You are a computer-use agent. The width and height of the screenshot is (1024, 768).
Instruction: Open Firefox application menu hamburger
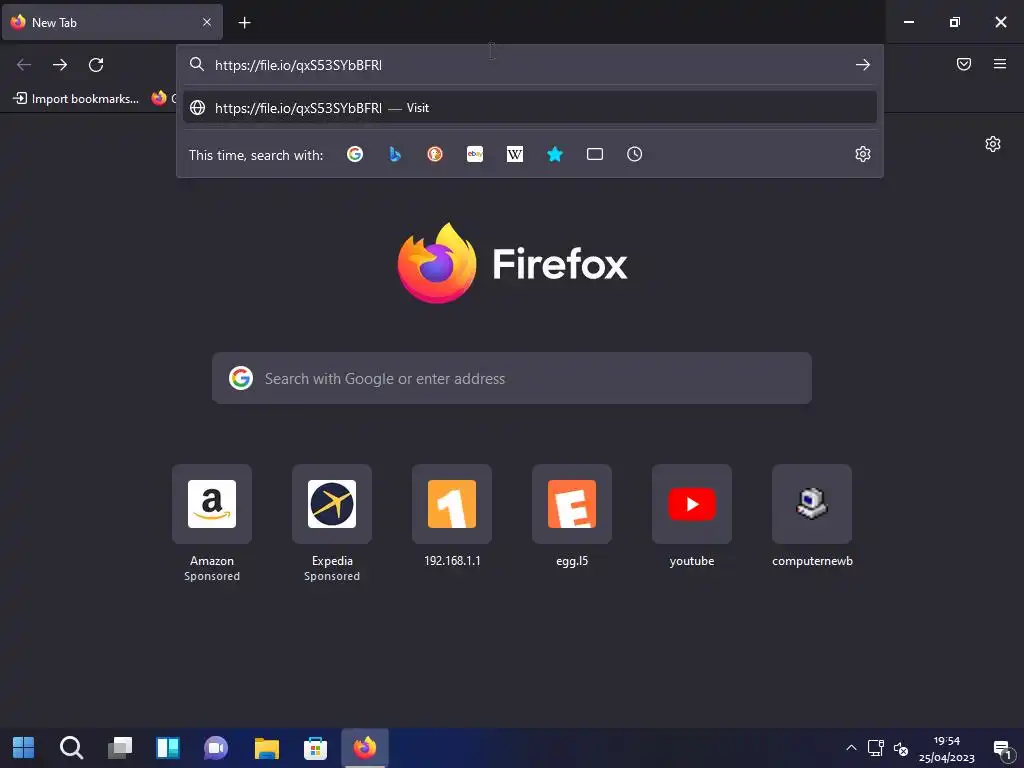pyautogui.click(x=1000, y=64)
